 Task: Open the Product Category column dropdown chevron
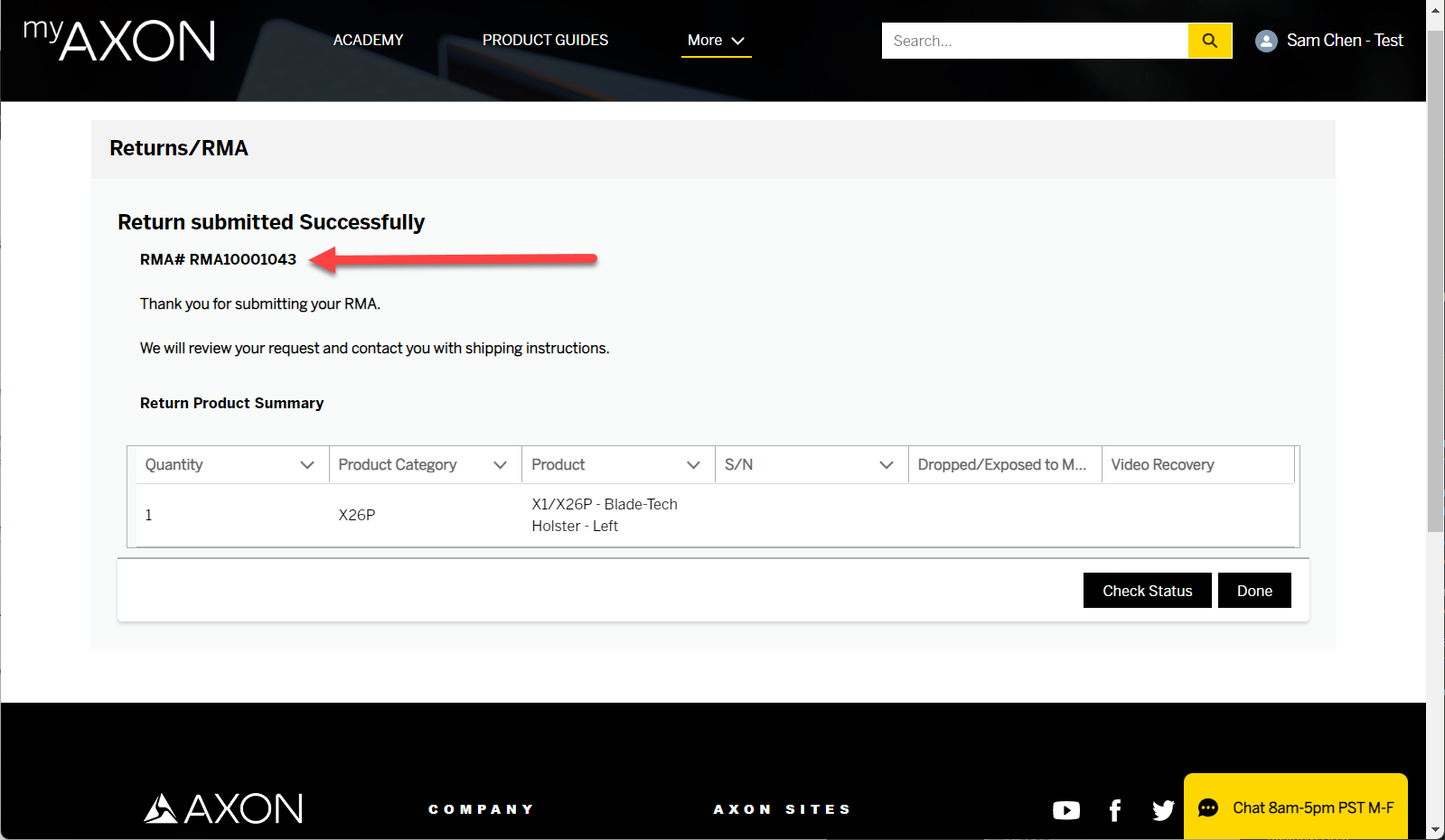click(500, 465)
